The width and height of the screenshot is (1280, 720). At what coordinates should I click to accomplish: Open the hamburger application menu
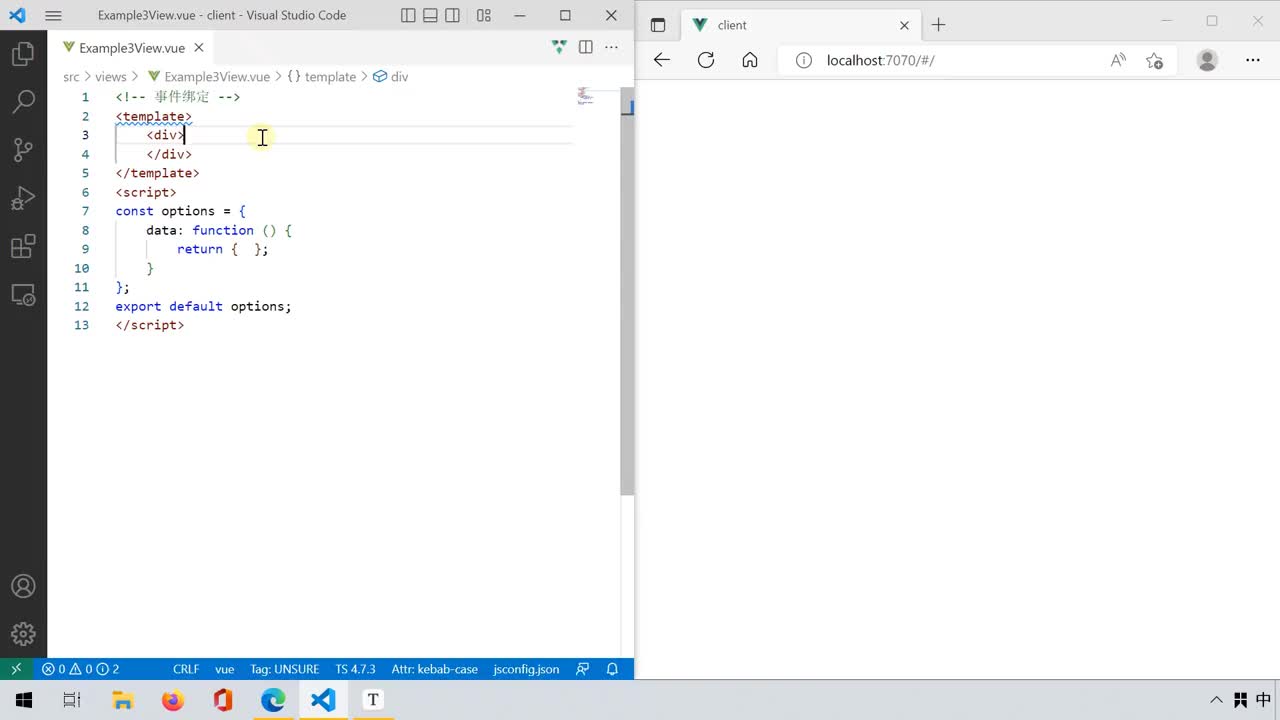tap(54, 16)
